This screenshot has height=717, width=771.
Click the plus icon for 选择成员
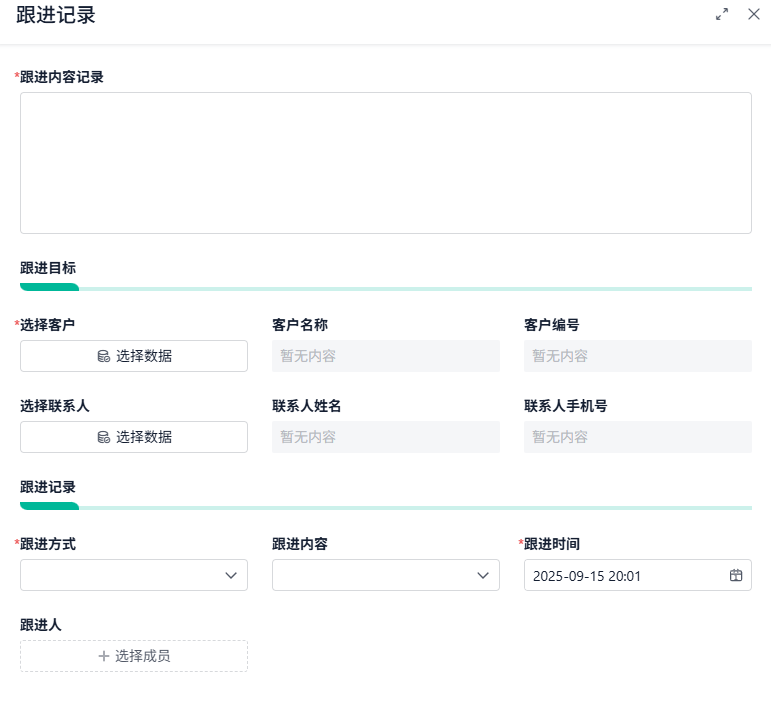[x=103, y=656]
